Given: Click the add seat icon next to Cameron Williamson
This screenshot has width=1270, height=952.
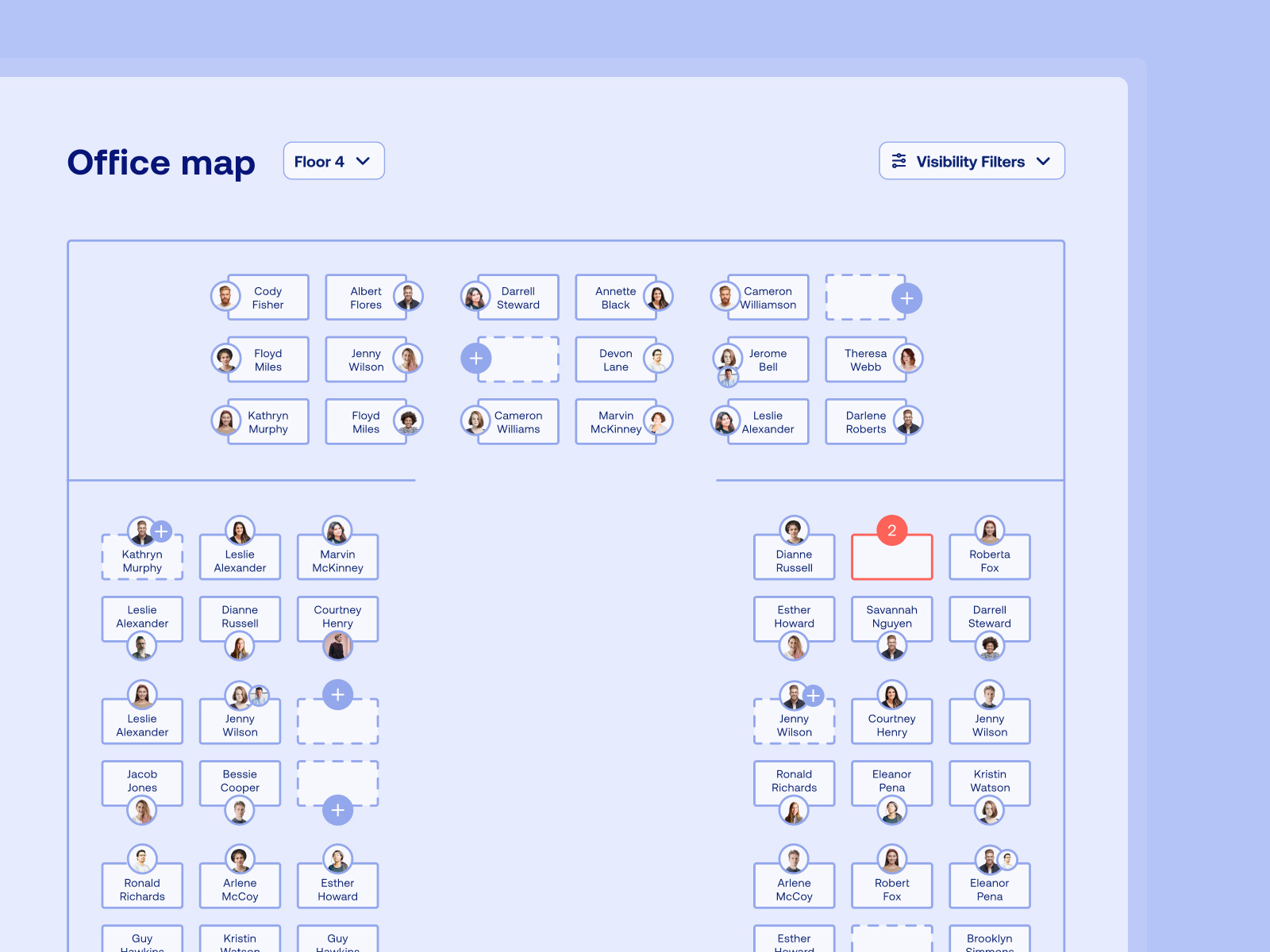Looking at the screenshot, I should pos(907,297).
